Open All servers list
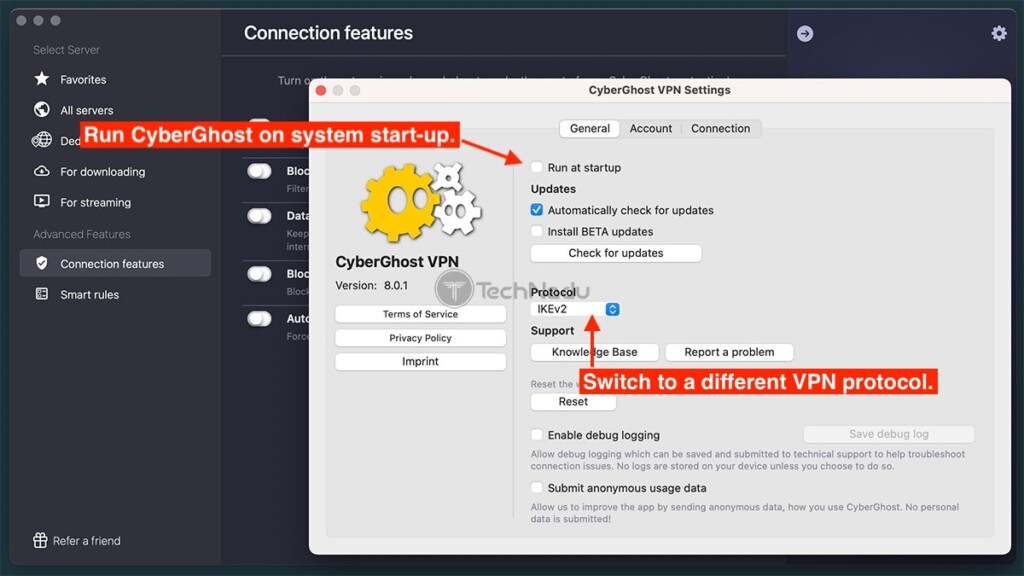 coord(86,110)
